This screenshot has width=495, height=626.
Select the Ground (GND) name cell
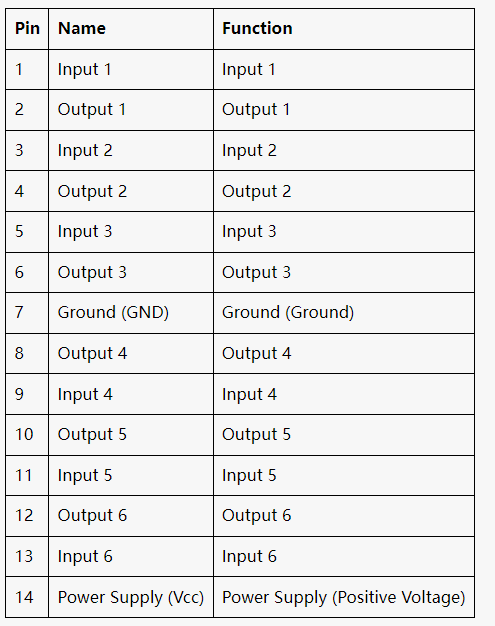coord(131,313)
